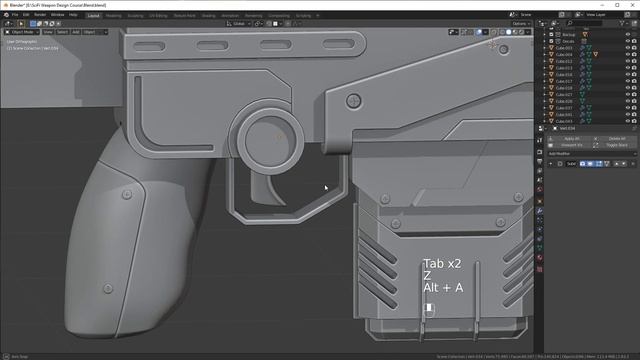Move Subd modifier up in stack
Image resolution: width=640 pixels, height=360 pixels.
[x=617, y=164]
